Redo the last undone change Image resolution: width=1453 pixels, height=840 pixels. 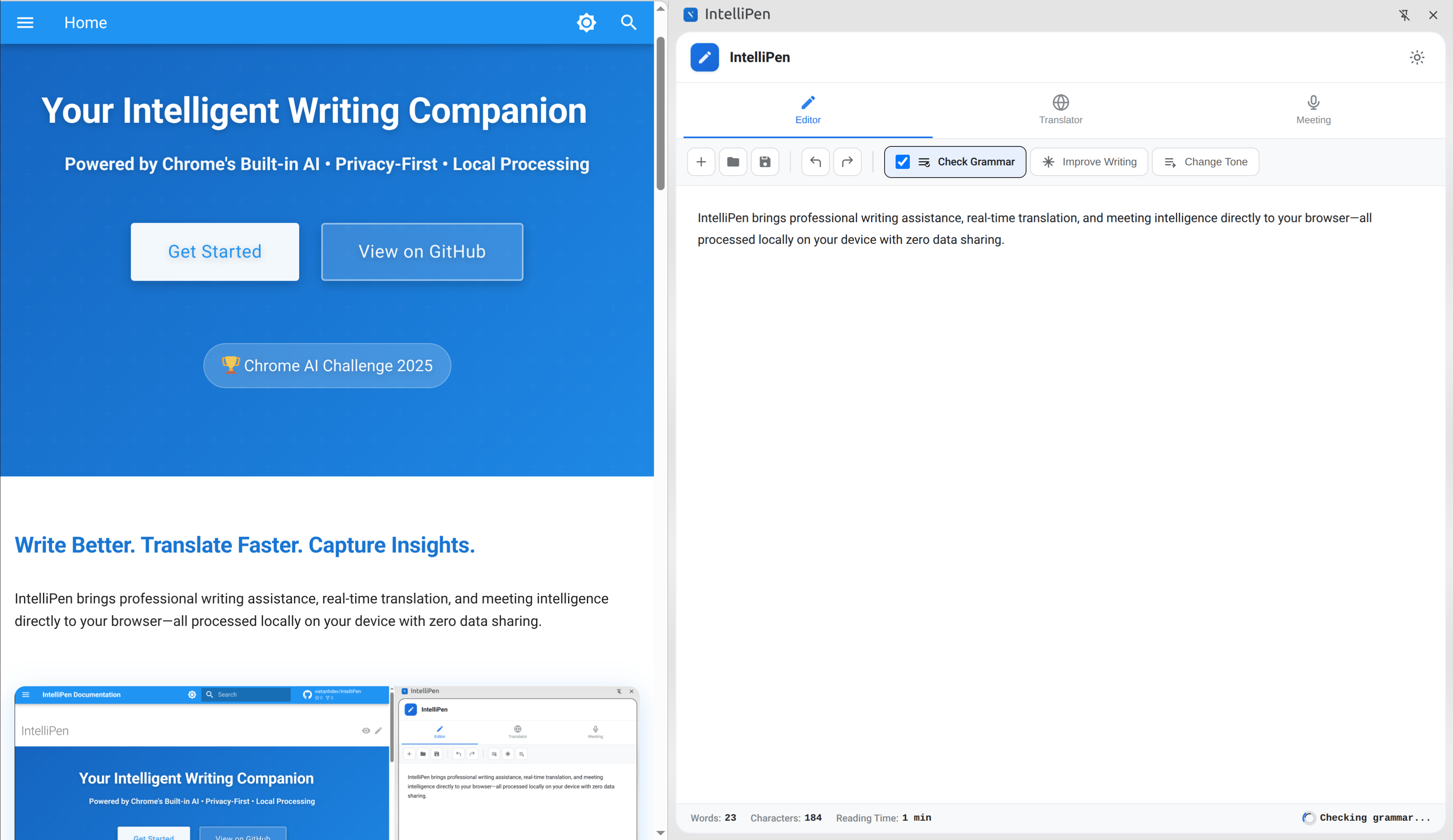click(847, 162)
